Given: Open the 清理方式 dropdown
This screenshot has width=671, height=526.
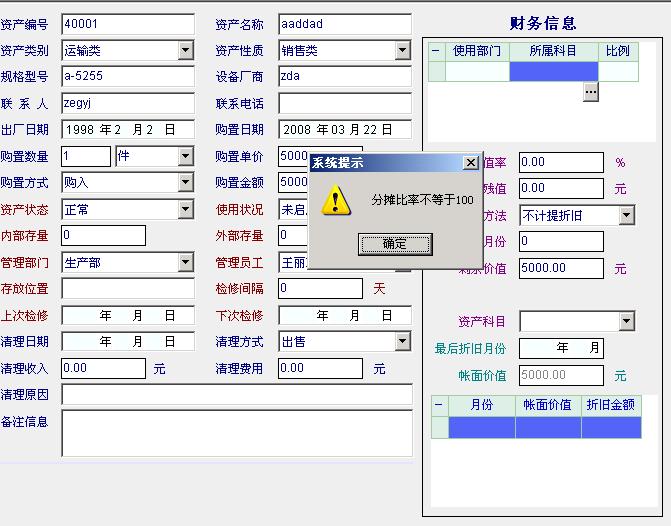Looking at the screenshot, I should (402, 341).
